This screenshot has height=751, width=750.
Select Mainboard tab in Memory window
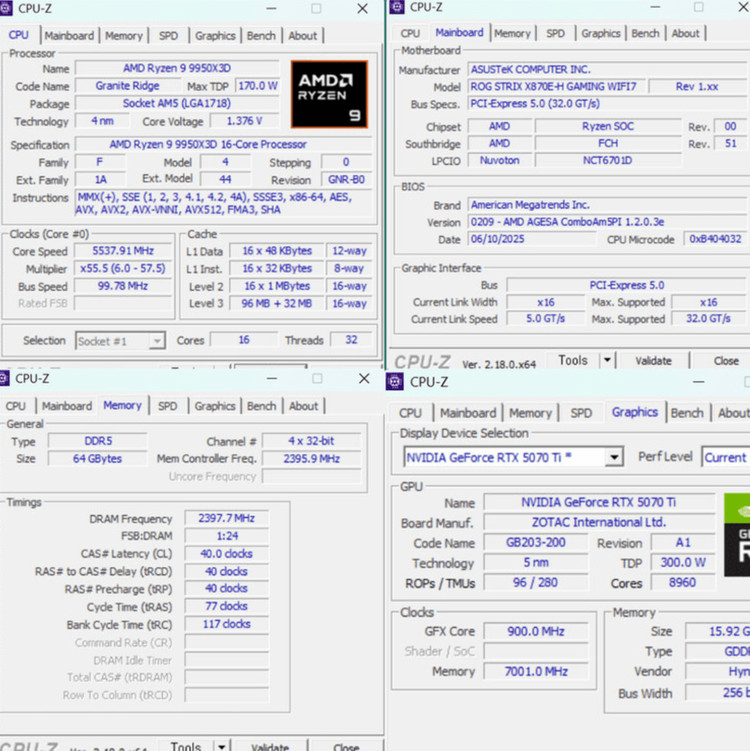tap(67, 406)
